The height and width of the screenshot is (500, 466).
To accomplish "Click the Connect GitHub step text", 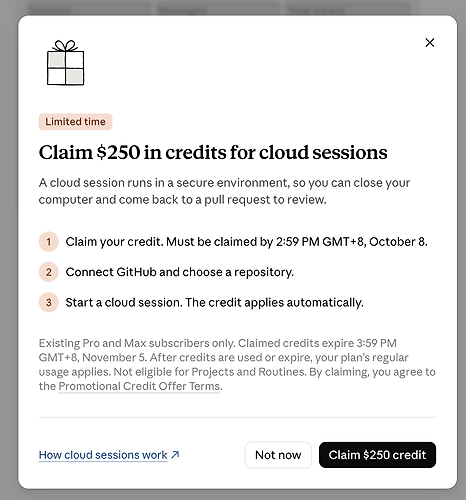I will pos(180,272).
